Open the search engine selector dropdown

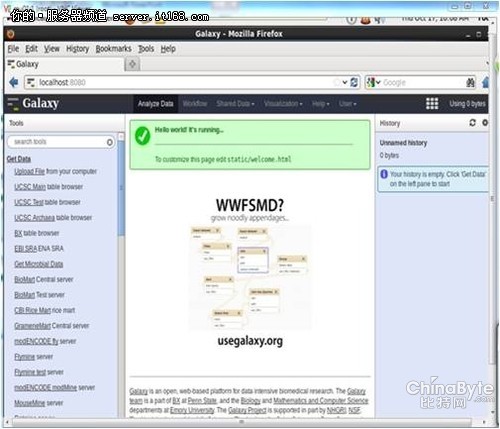(x=373, y=82)
